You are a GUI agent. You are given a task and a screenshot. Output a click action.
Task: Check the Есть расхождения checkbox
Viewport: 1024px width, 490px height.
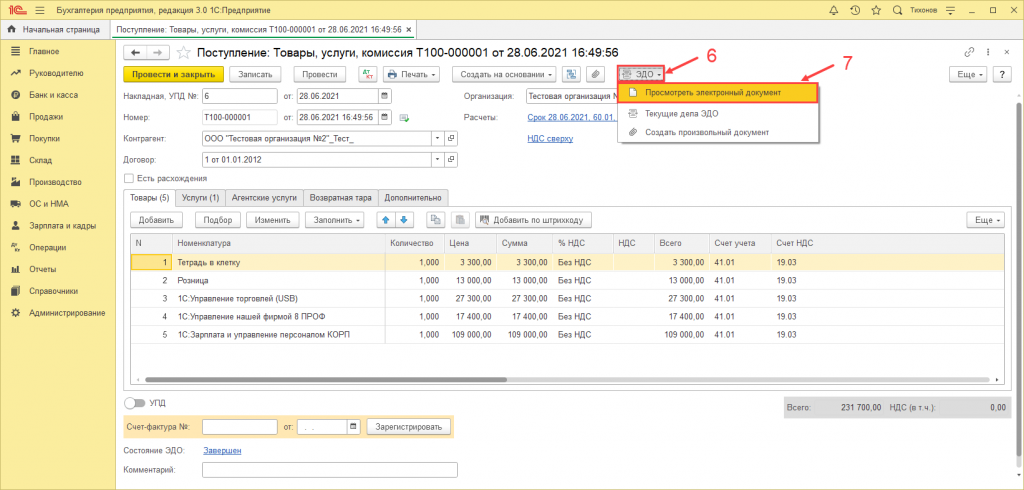click(x=128, y=178)
